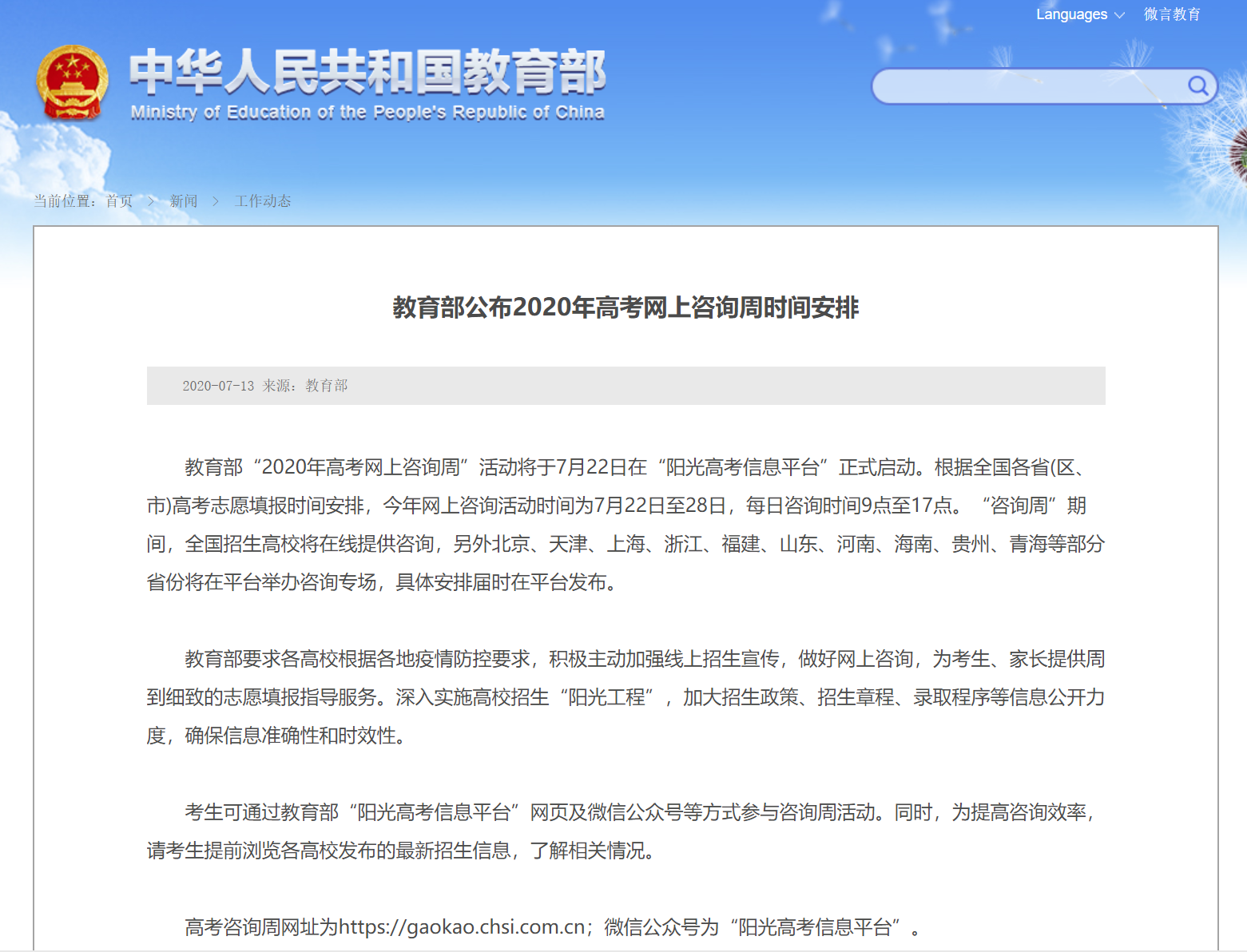The image size is (1247, 952).
Task: Click the article title 教育部公布2020年高考网上咨询周时间安排
Action: [625, 307]
